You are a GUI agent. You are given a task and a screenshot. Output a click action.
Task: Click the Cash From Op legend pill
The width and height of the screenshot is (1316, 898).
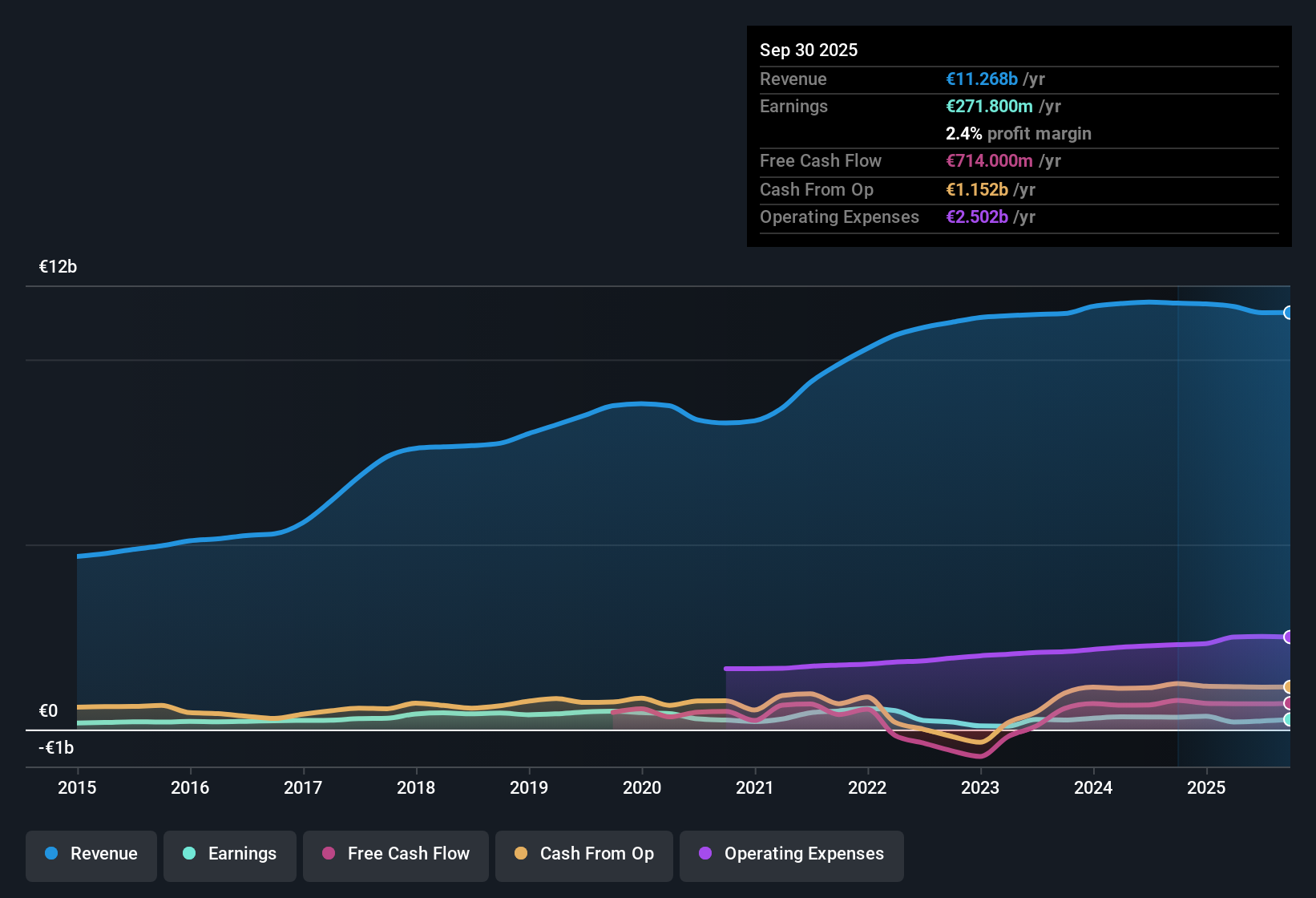pos(583,855)
